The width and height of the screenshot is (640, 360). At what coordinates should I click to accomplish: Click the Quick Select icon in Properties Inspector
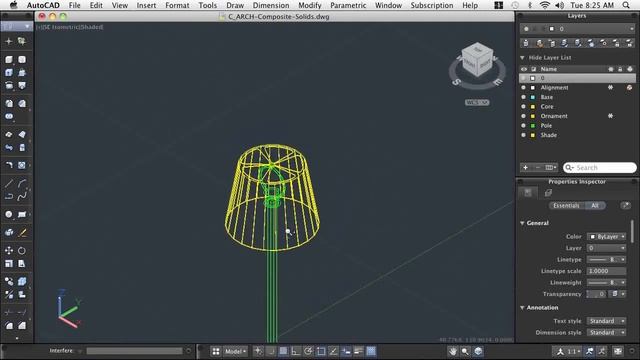[625, 205]
